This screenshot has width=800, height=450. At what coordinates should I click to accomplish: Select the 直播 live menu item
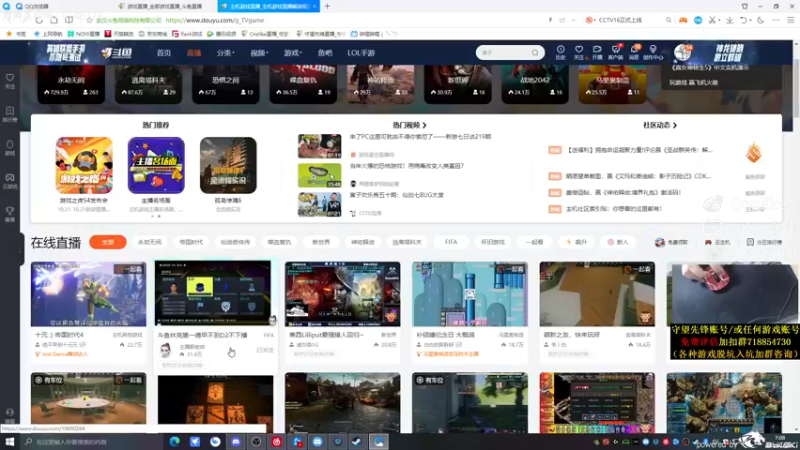(x=194, y=53)
